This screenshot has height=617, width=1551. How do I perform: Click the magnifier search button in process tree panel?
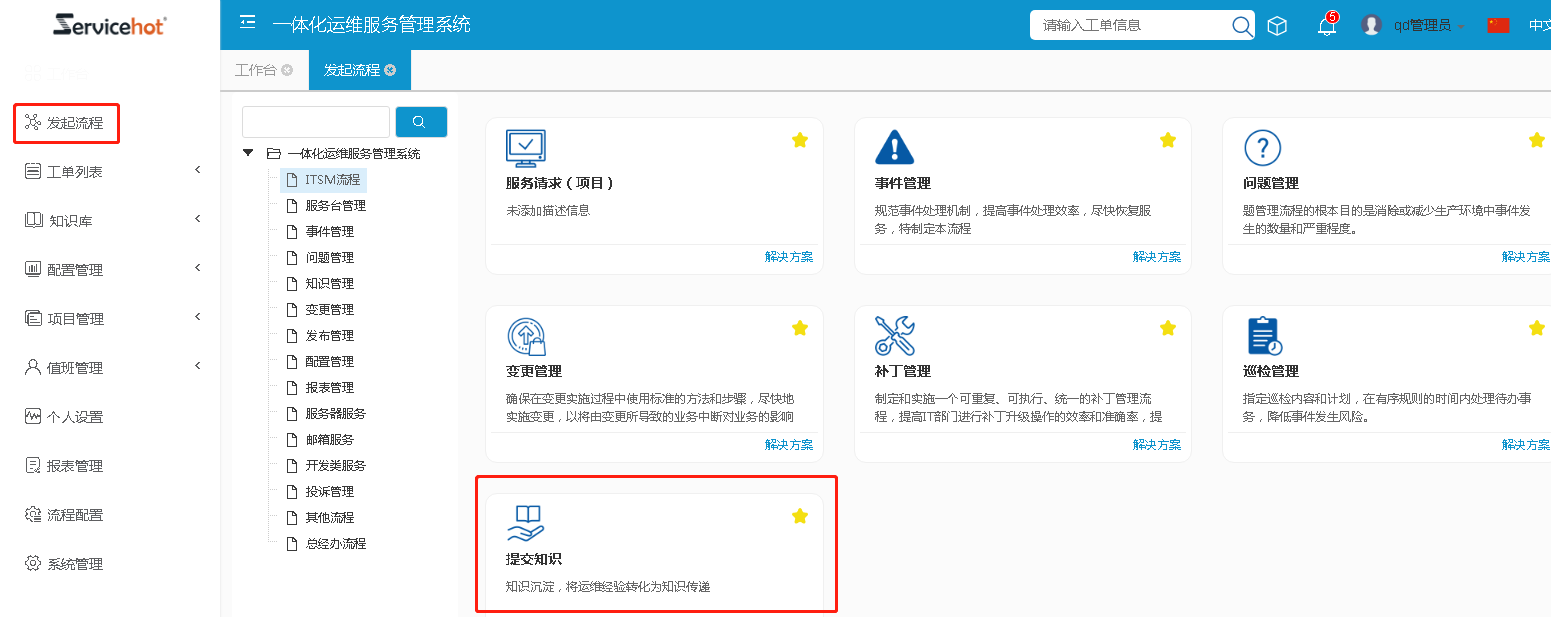point(421,121)
